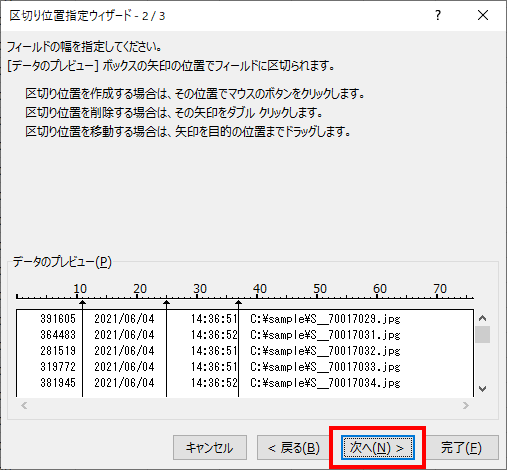Finish the wizard with 完了(F)
Image resolution: width=507 pixels, height=470 pixels.
(462, 447)
